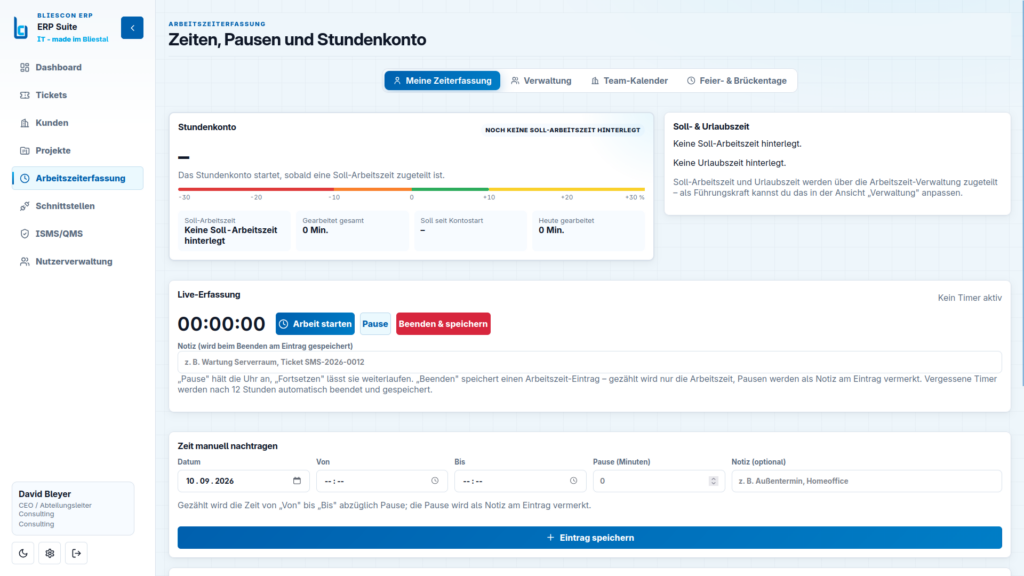1024x576 pixels.
Task: Open the Team-Kalender tab
Action: (x=629, y=80)
